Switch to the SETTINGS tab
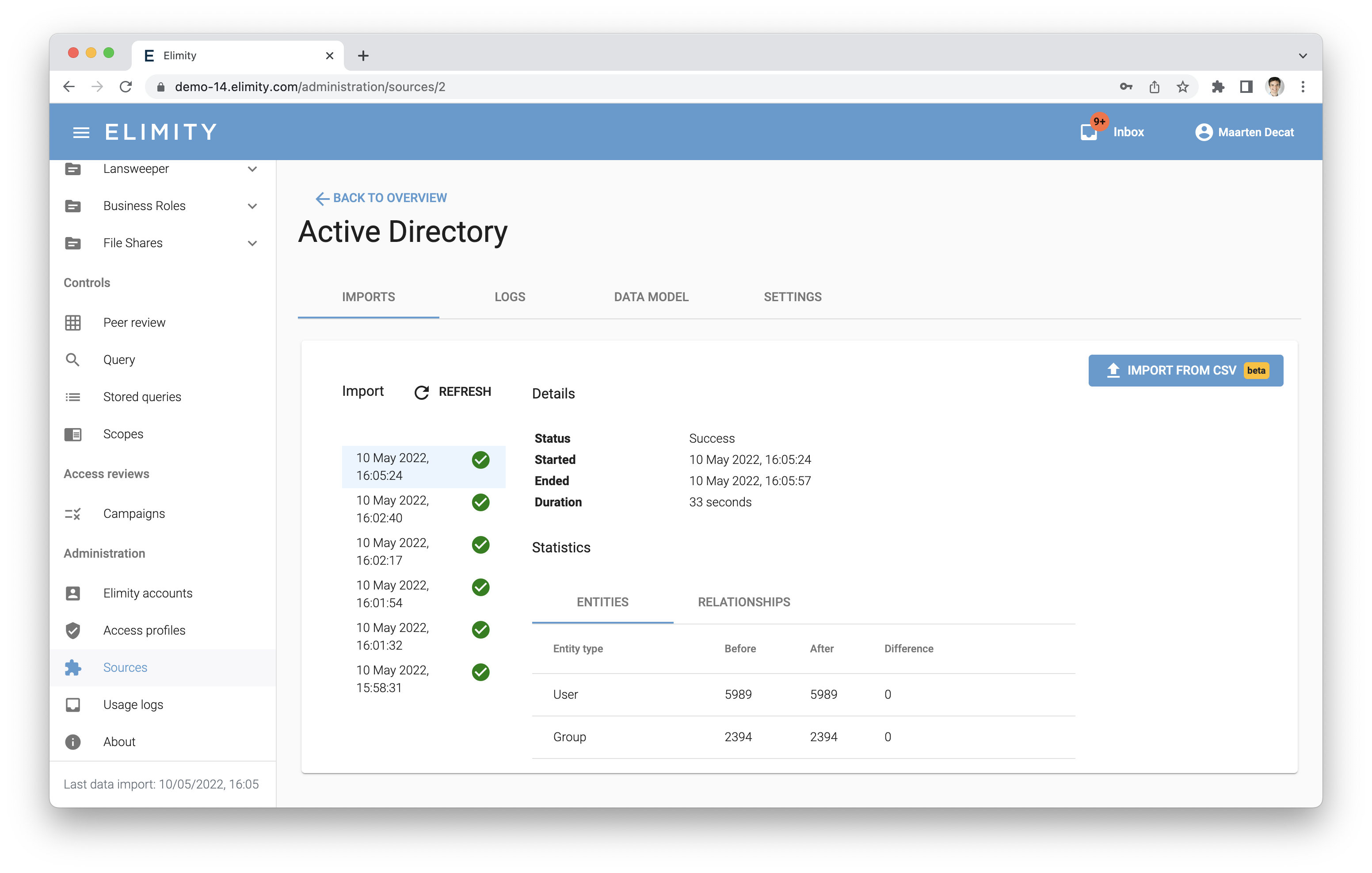This screenshot has height=873, width=1372. (793, 297)
